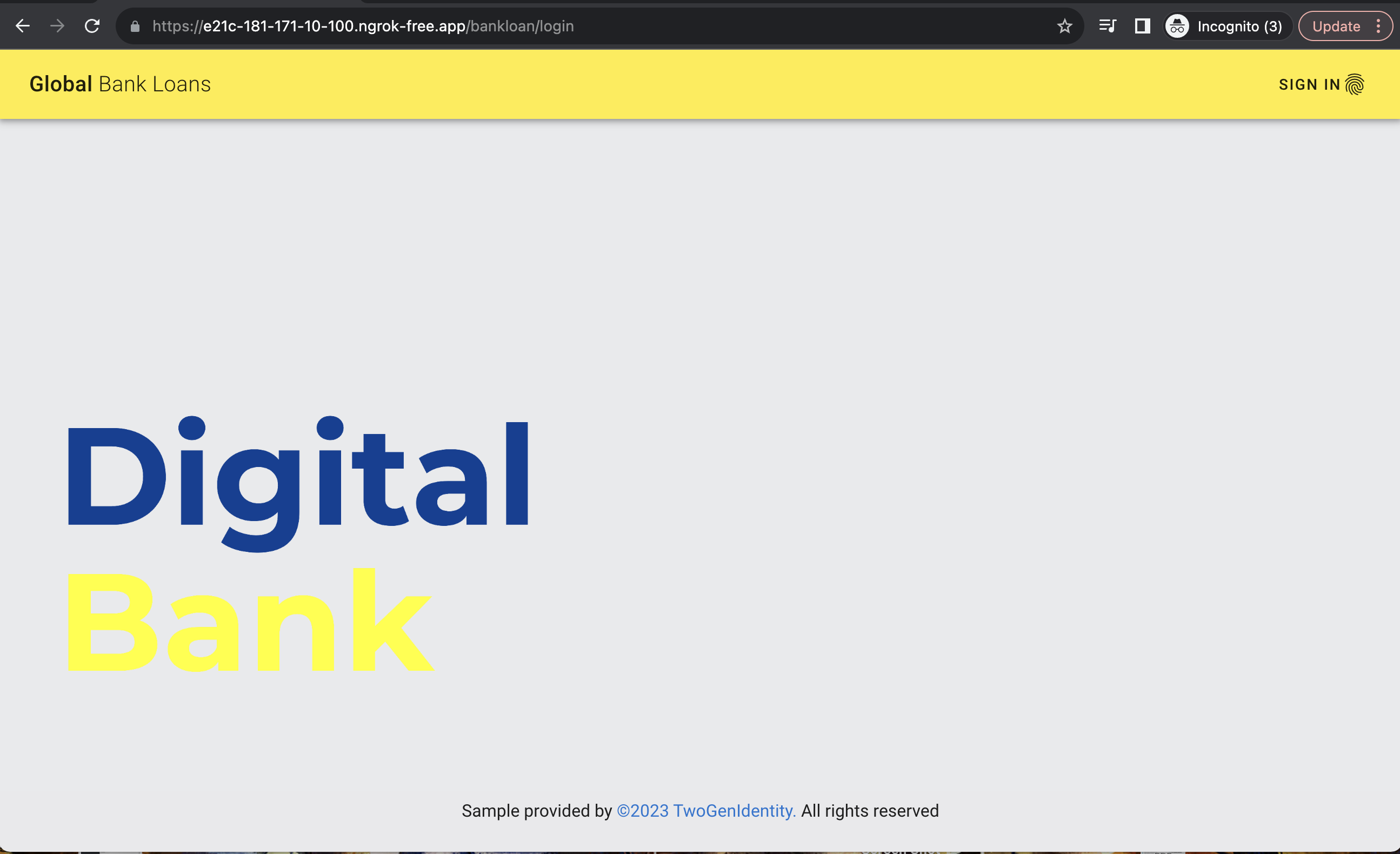
Task: Open the ©2023 TwoGenIdentity link
Action: [x=706, y=811]
